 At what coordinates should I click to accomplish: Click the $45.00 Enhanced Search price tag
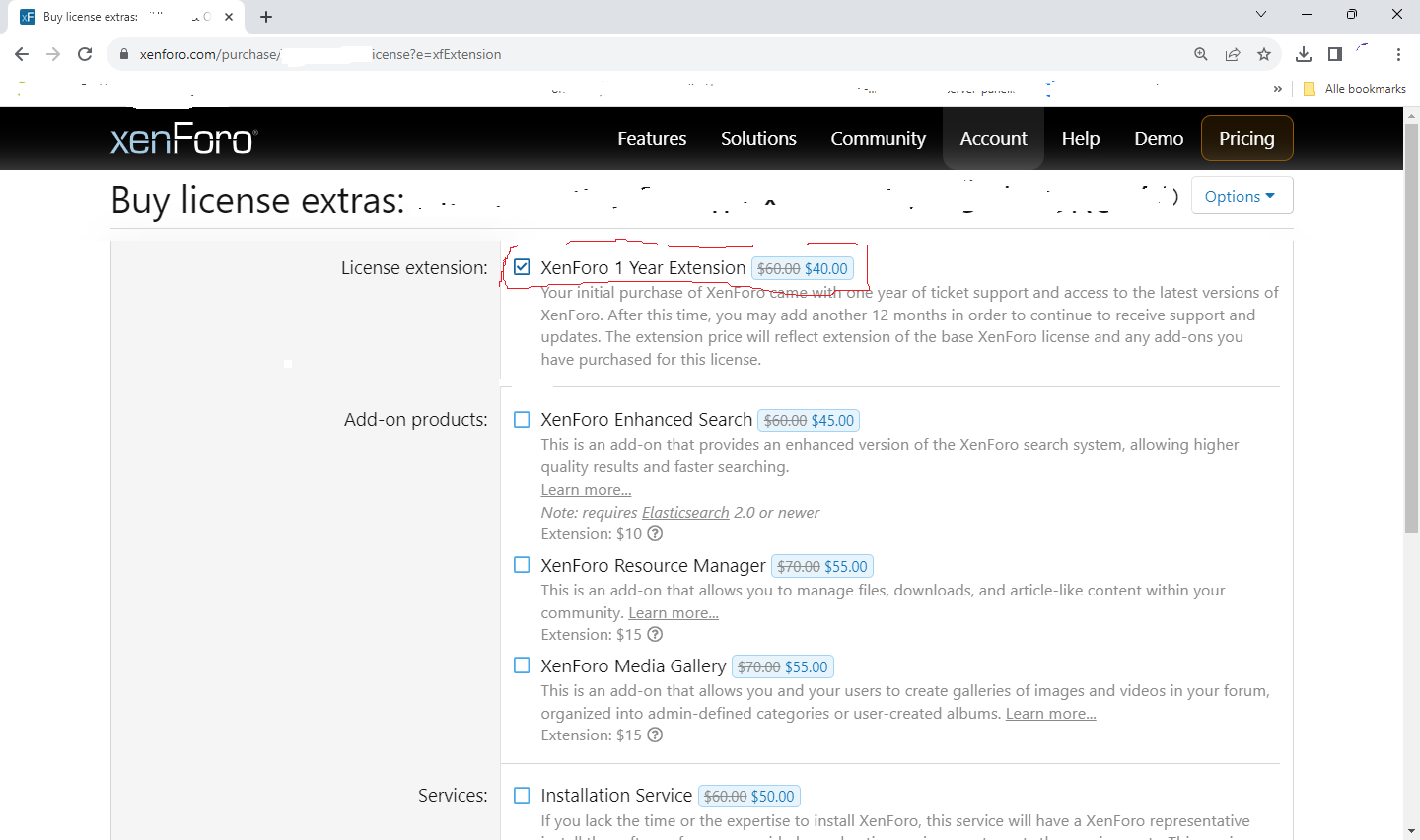point(809,421)
